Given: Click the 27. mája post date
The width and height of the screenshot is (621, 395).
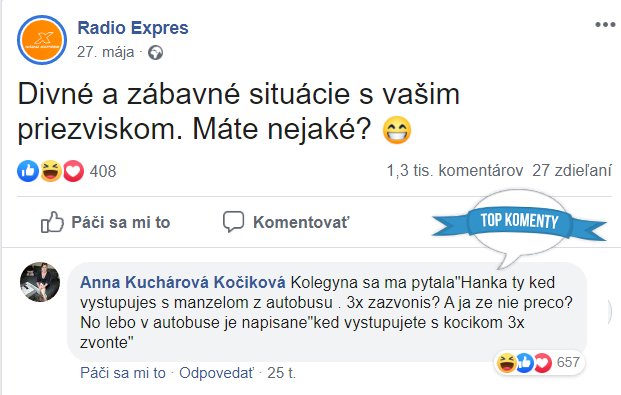Looking at the screenshot, I should click(106, 52).
